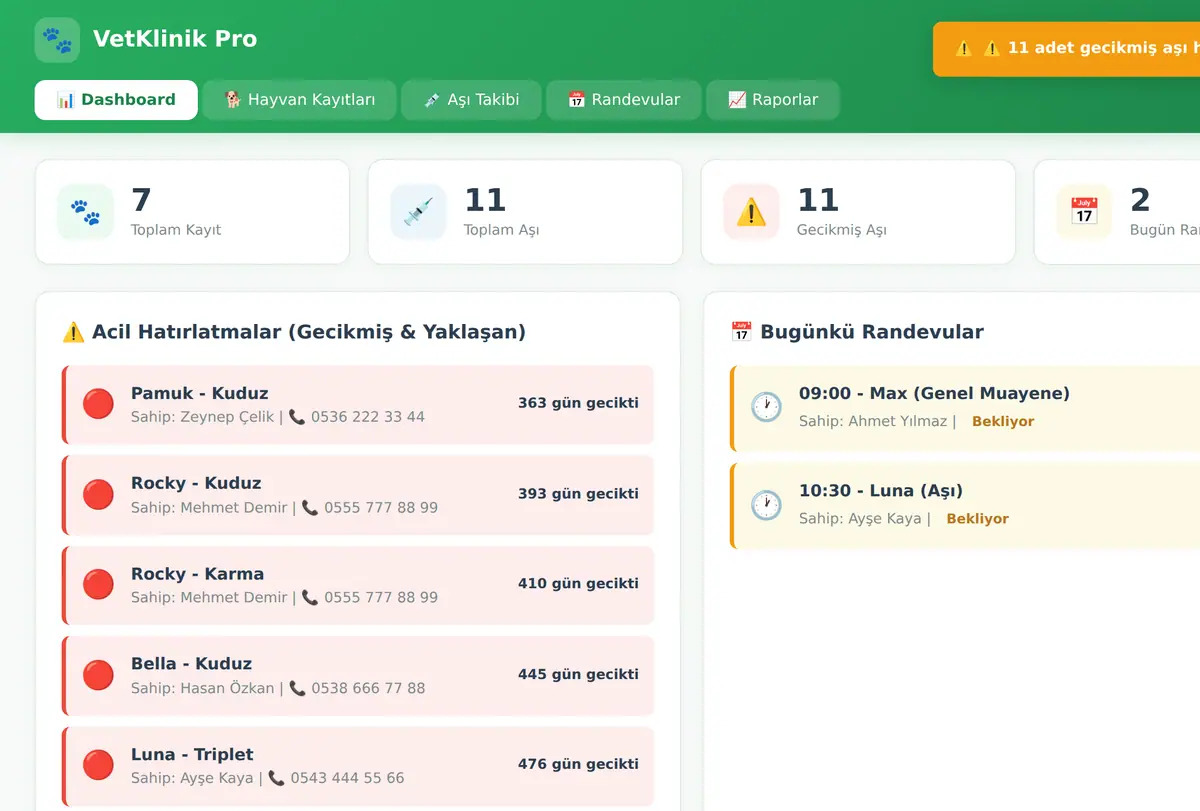Click the Bekliyor status for Luna appointment
The height and width of the screenshot is (811, 1200).
click(978, 518)
